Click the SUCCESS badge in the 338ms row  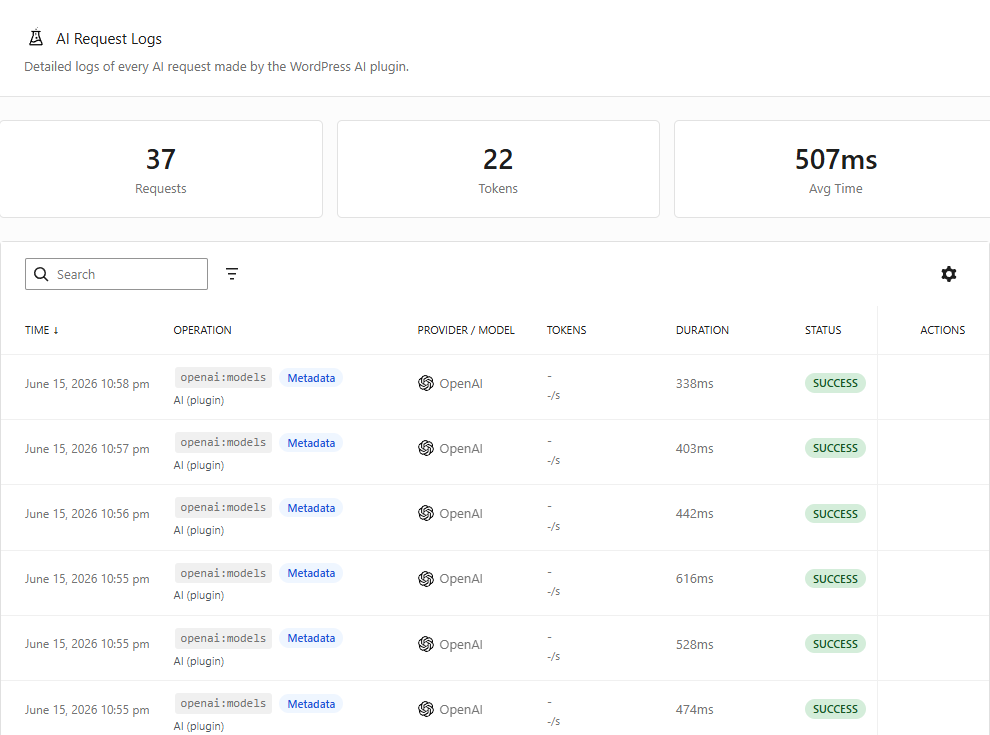835,383
